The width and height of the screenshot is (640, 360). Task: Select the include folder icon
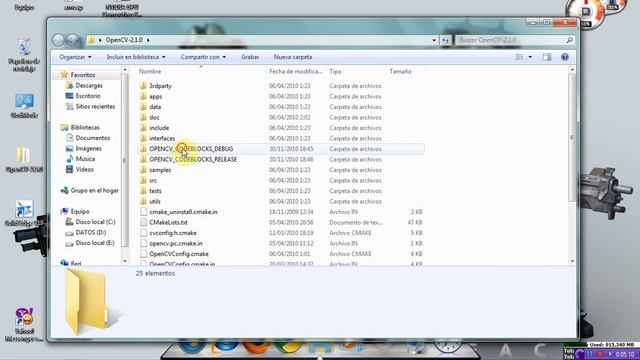143,128
